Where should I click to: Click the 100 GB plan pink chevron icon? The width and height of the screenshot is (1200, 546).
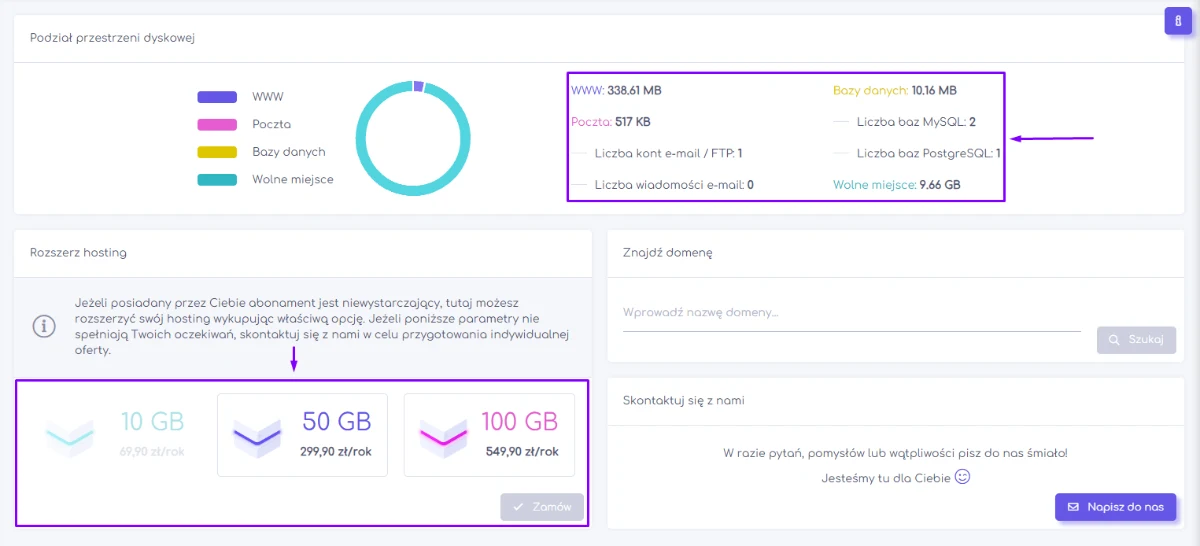[444, 436]
